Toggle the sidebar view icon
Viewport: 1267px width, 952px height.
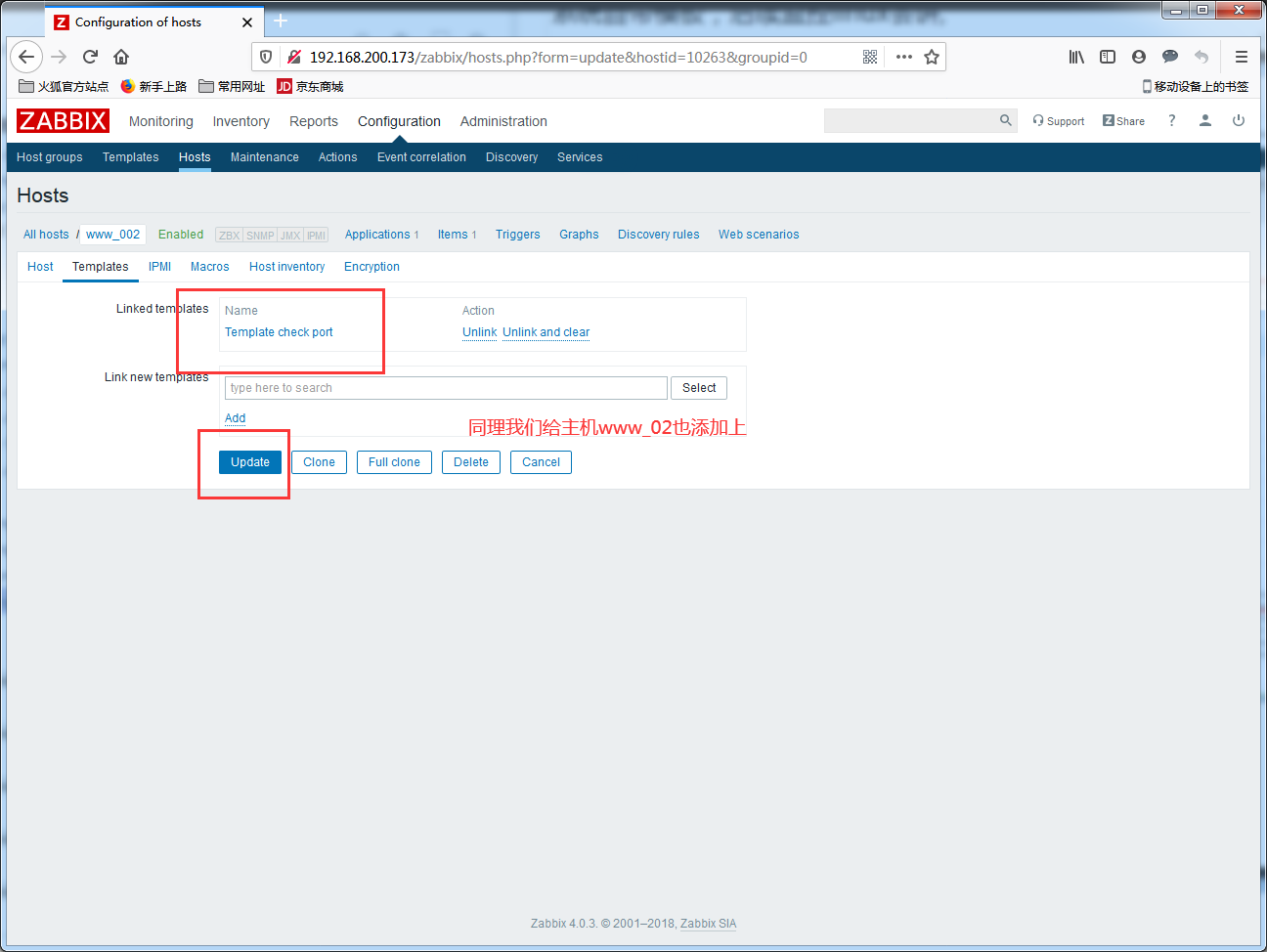point(1108,57)
